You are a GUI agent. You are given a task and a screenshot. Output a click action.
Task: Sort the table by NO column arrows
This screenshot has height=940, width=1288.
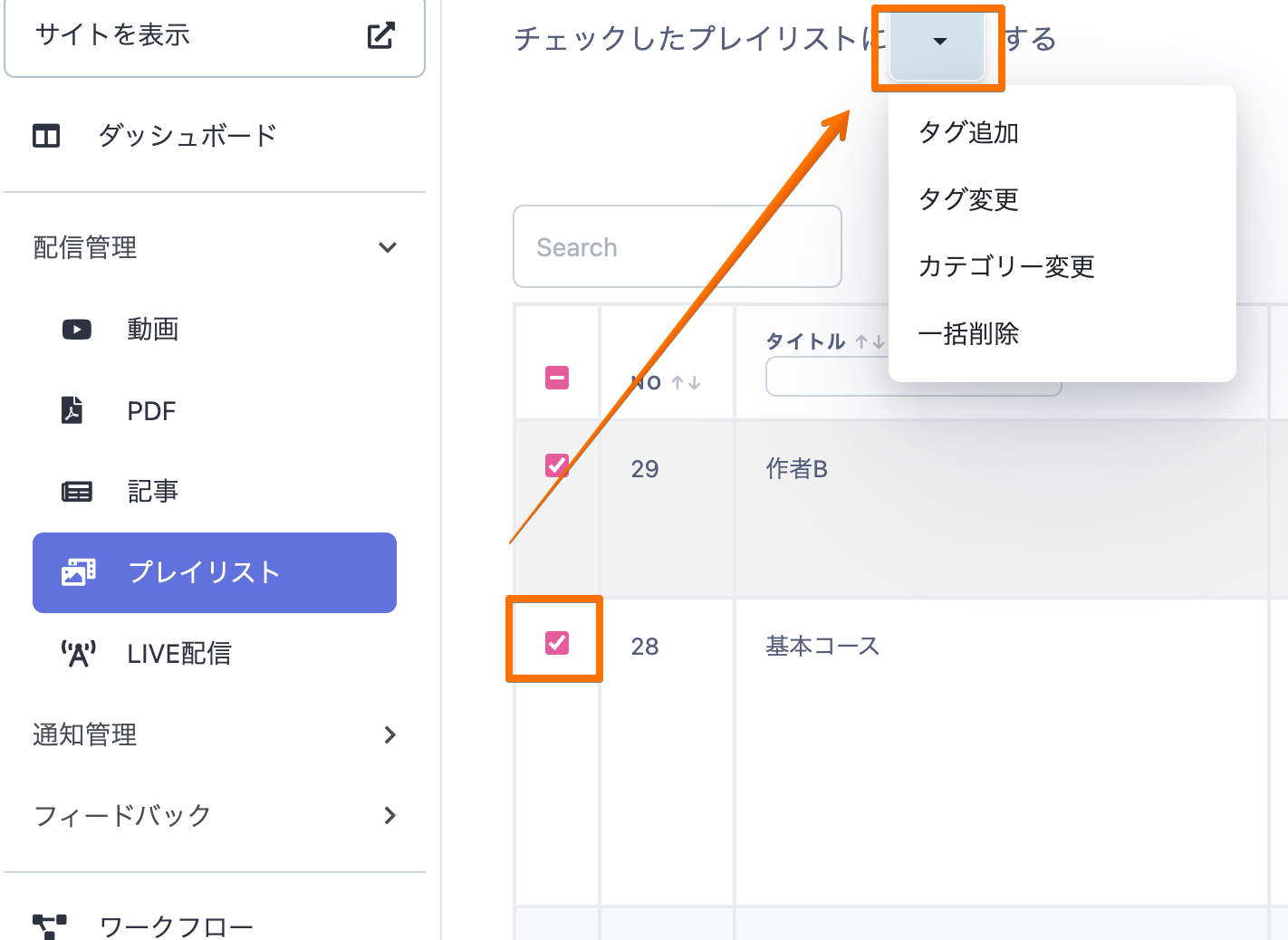pyautogui.click(x=686, y=383)
